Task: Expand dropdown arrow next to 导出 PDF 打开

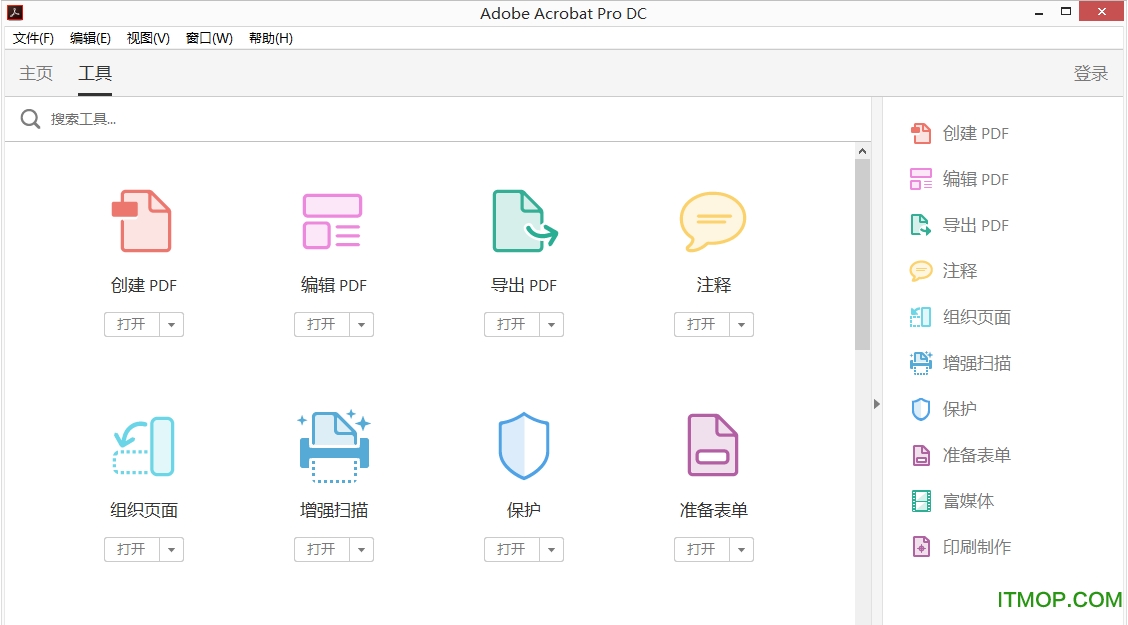Action: click(551, 324)
